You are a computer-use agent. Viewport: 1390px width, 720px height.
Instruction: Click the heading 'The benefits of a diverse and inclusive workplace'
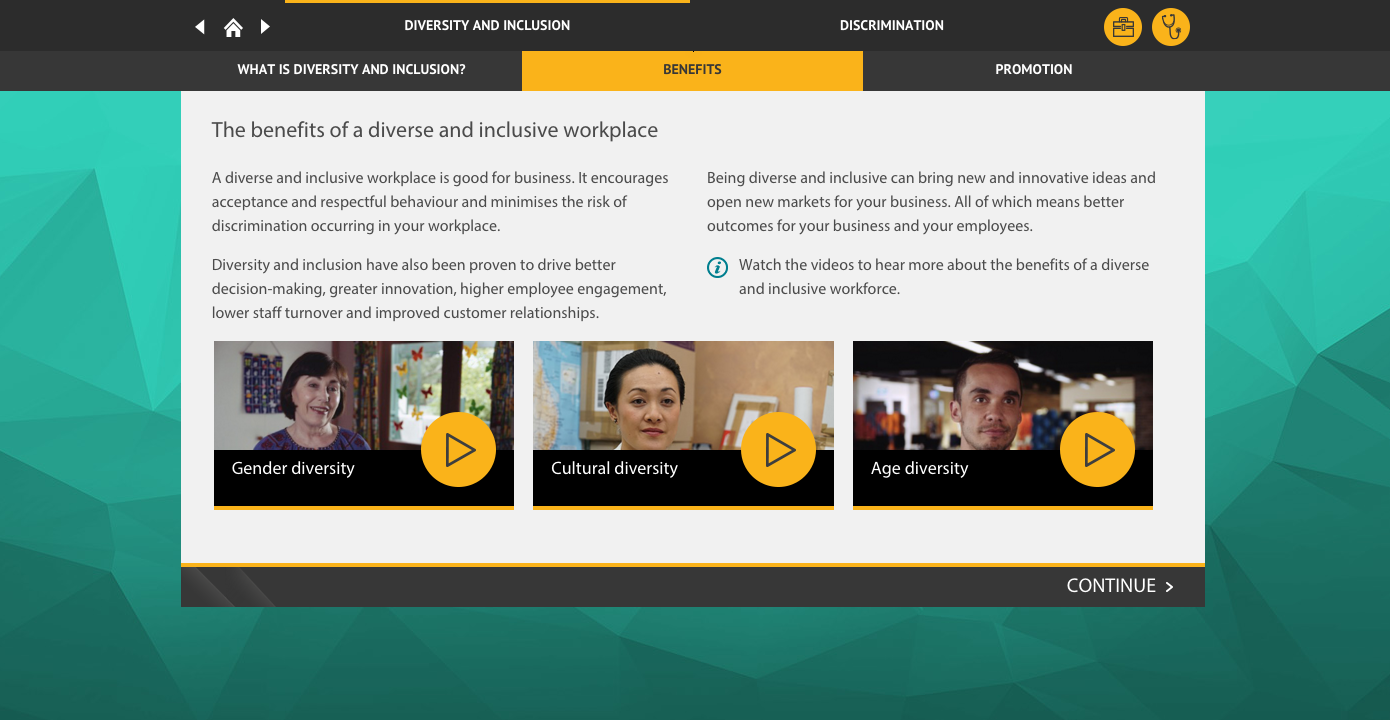(435, 130)
